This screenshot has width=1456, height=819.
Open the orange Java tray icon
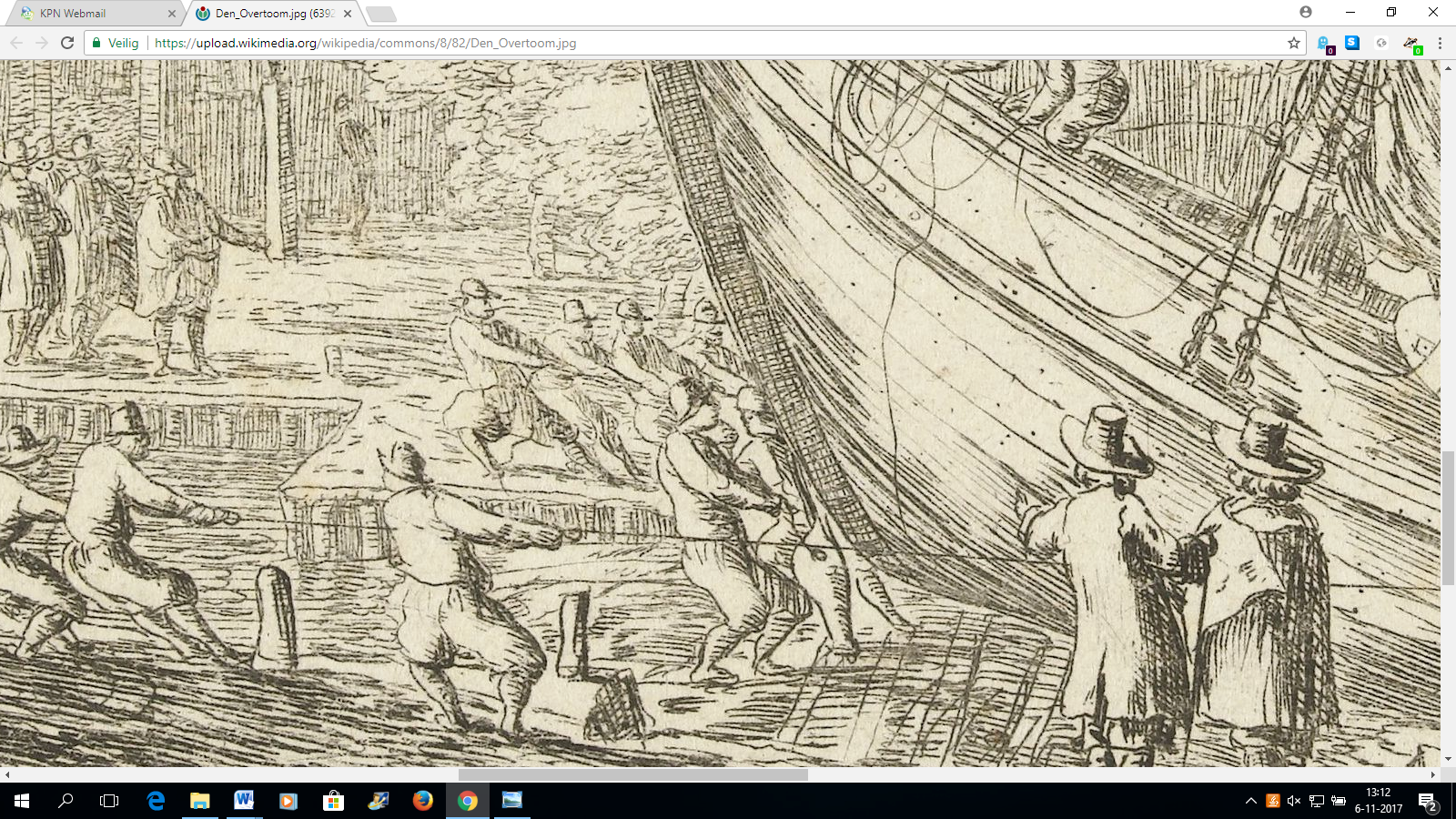click(x=1273, y=801)
